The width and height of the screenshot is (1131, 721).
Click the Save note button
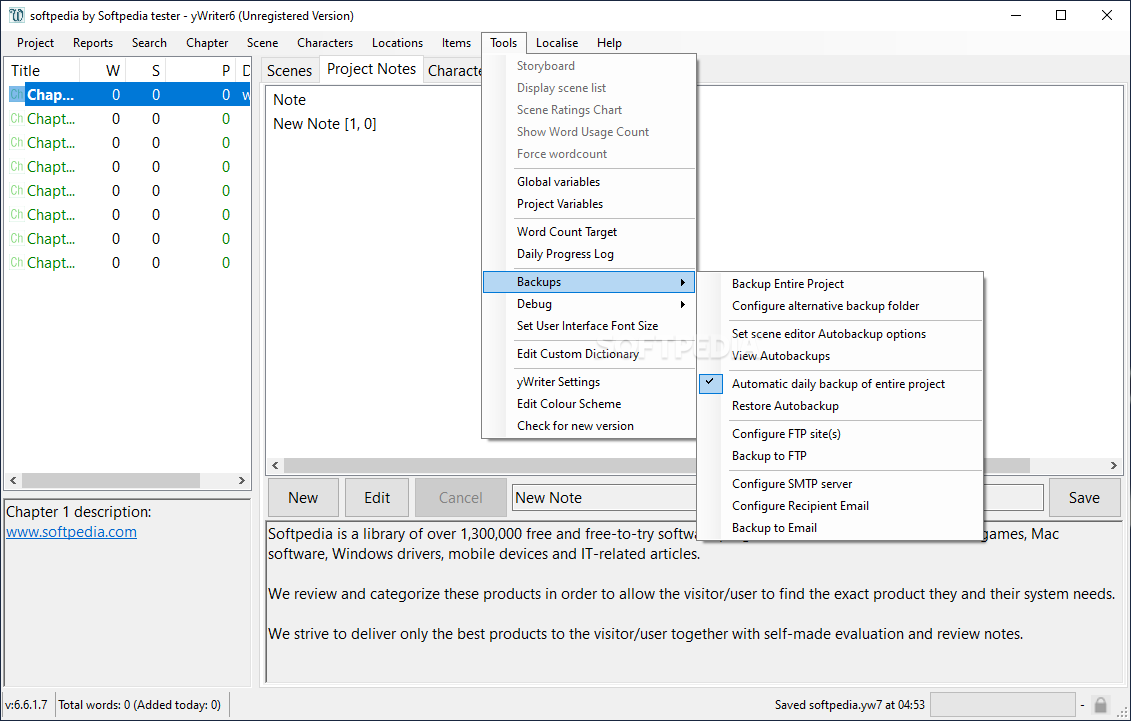[1084, 497]
